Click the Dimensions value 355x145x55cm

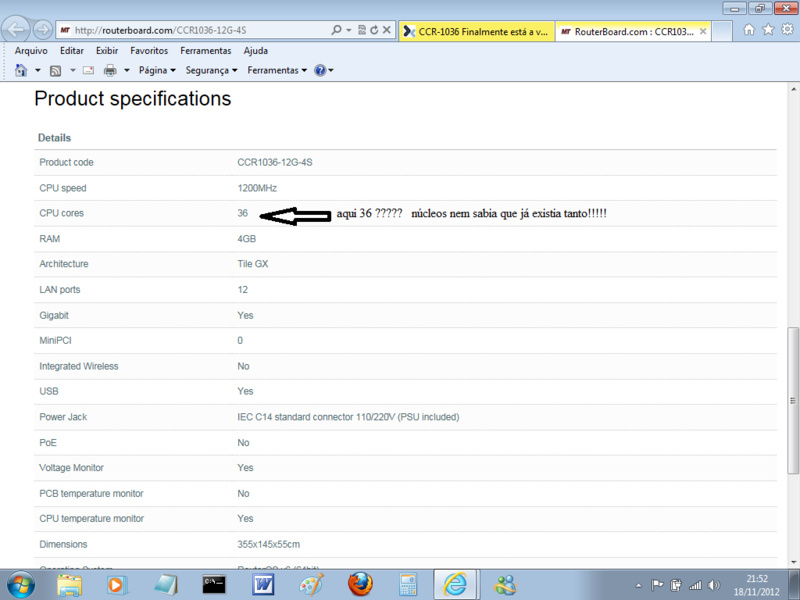pyautogui.click(x=268, y=544)
